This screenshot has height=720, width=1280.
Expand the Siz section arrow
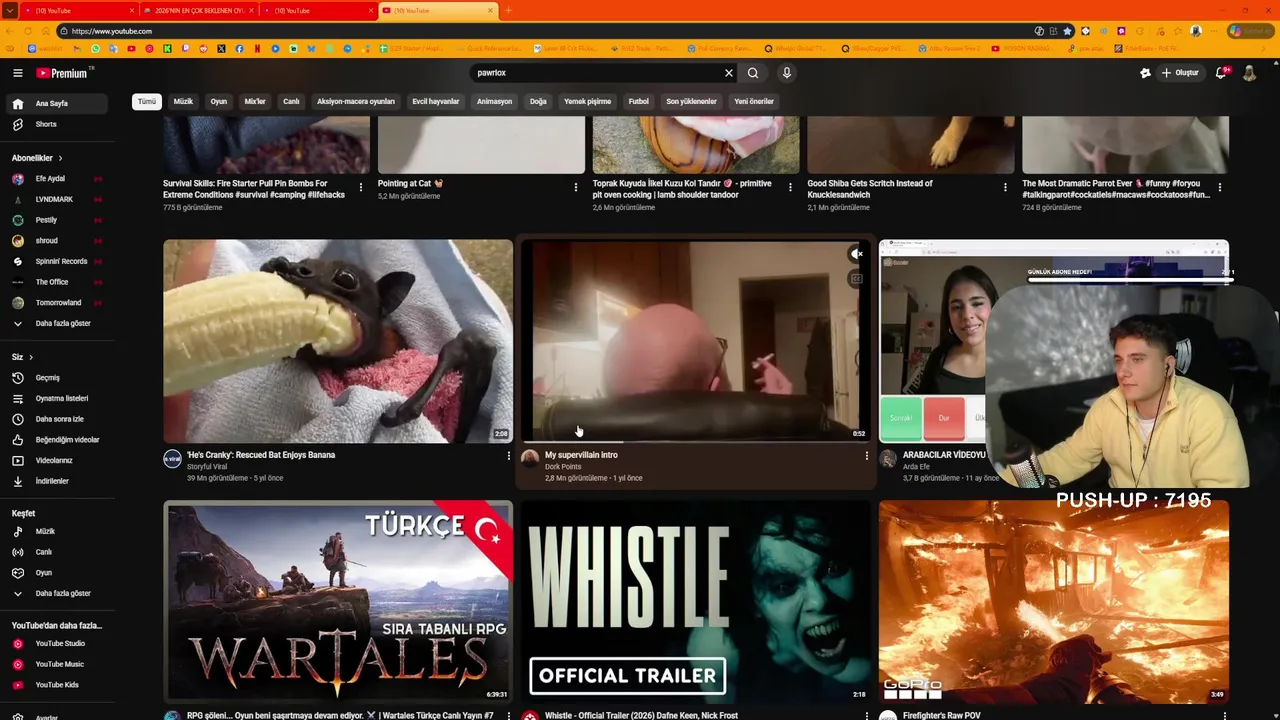pyautogui.click(x=31, y=357)
